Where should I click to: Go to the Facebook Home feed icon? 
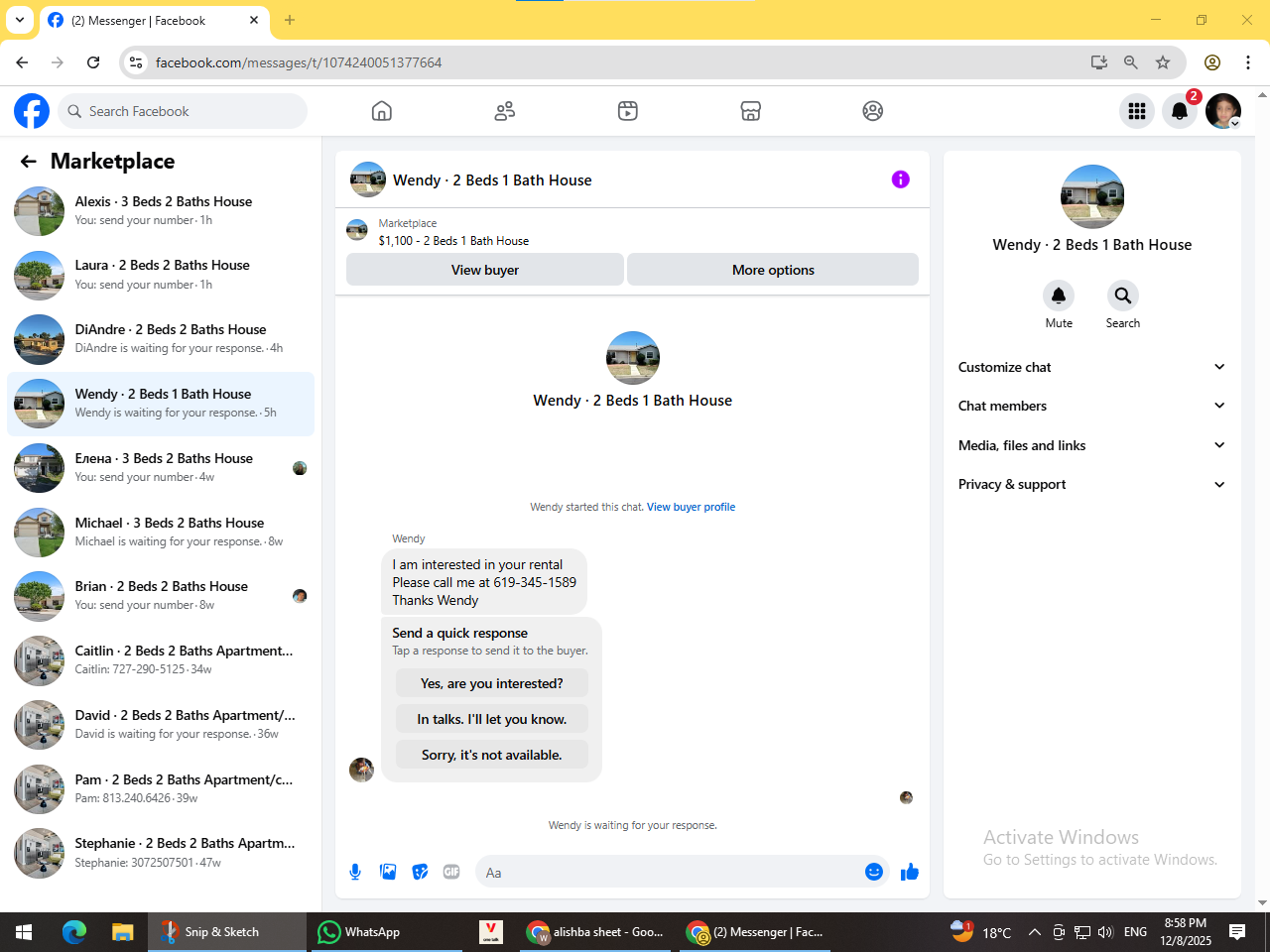point(382,111)
